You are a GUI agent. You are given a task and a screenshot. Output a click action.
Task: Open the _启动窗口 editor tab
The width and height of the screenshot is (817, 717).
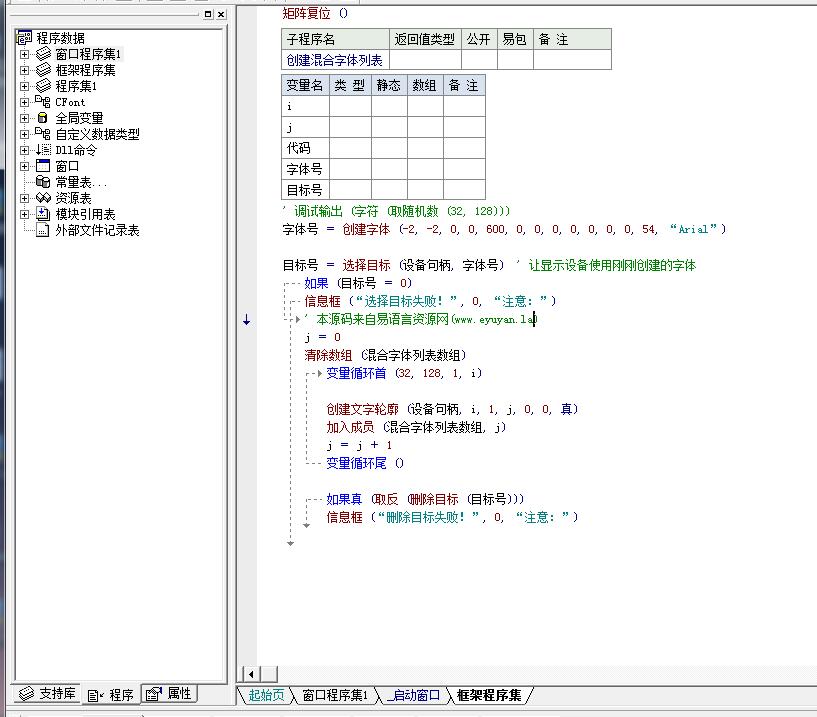coord(415,695)
